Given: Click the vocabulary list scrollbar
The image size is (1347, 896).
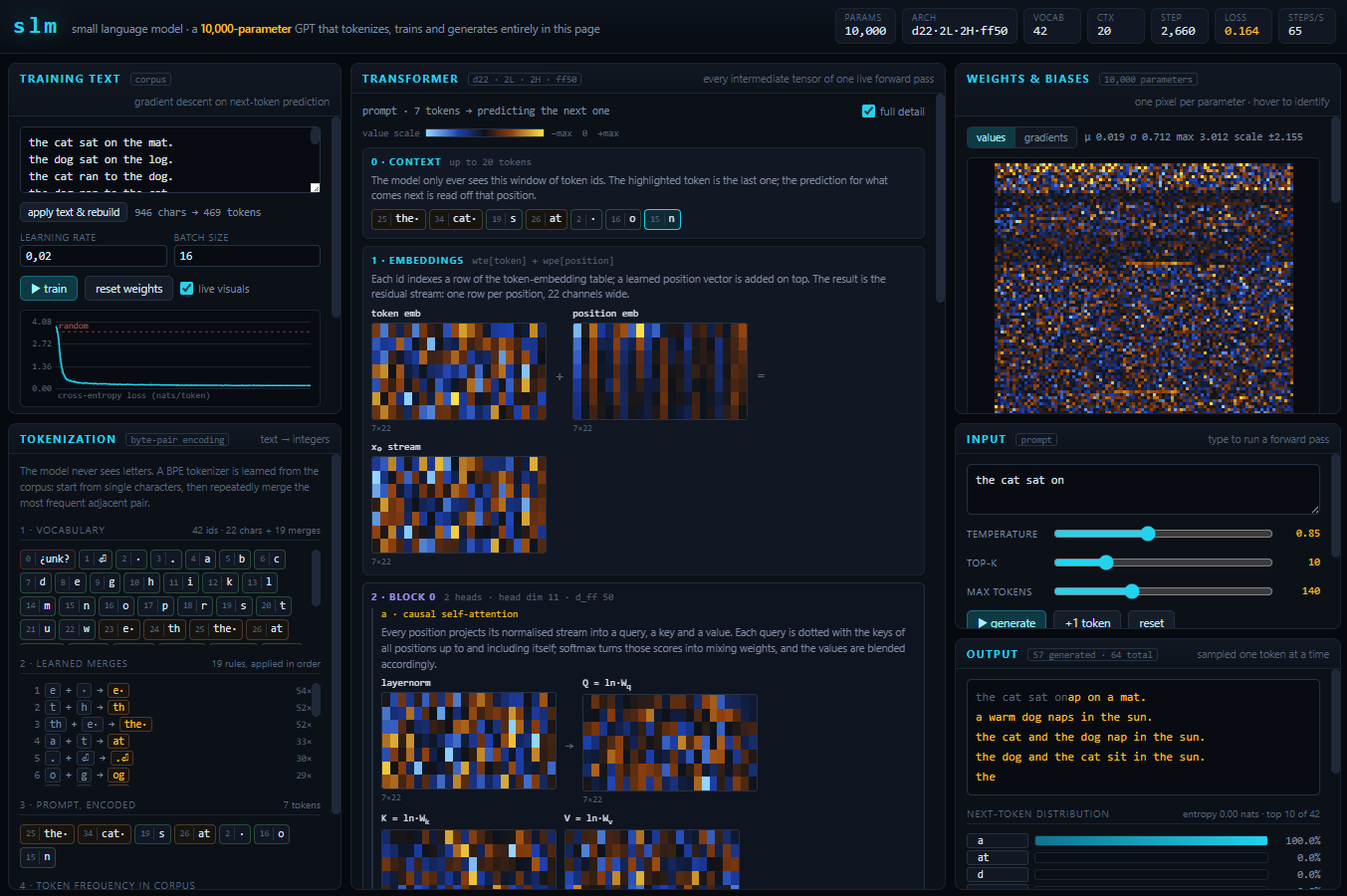Looking at the screenshot, I should [x=317, y=577].
